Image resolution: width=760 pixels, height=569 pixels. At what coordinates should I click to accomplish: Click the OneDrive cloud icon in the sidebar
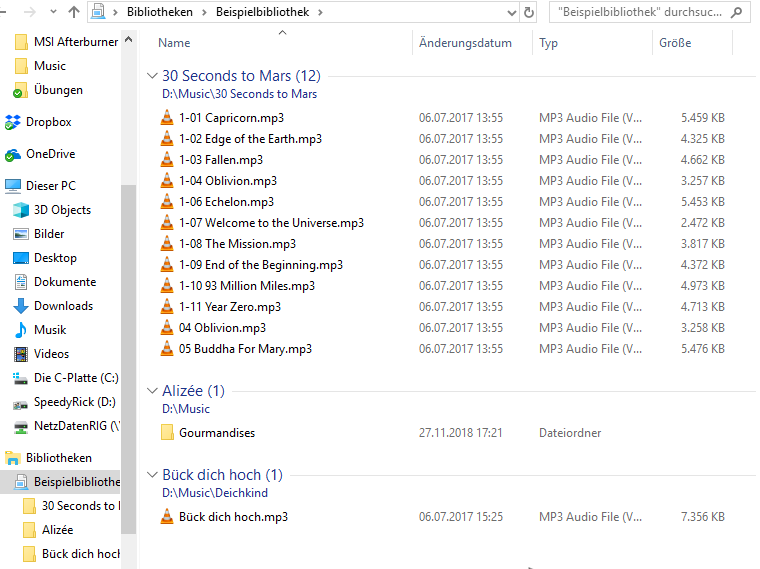[x=13, y=155]
